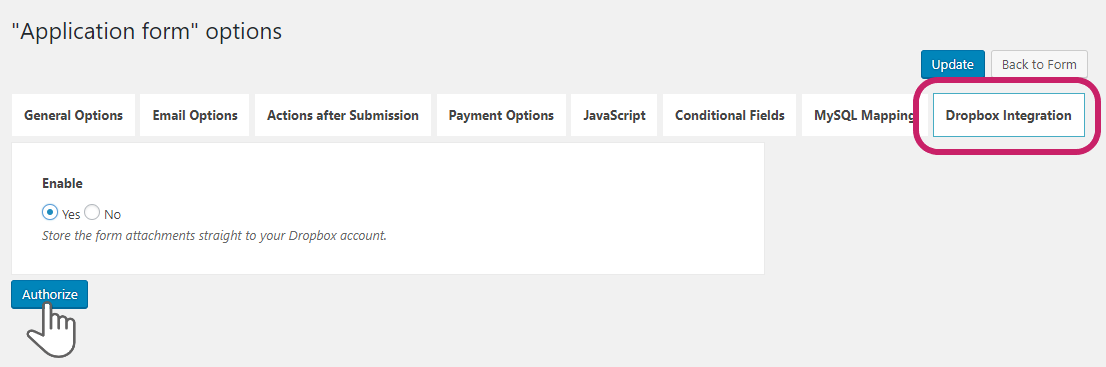Click the Dropbox Integration tab
The image size is (1106, 367).
1009,115
